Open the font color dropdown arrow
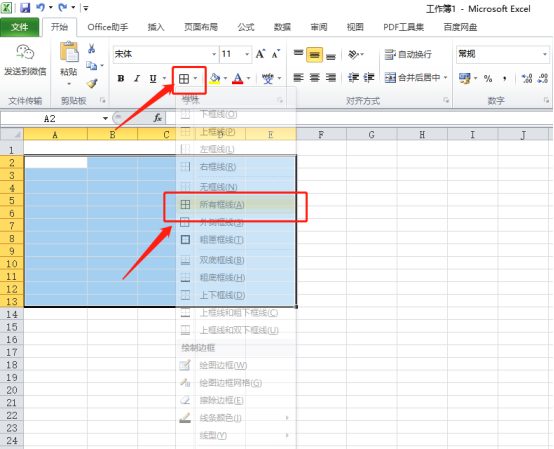Screen dimensions: 554x449 click(248, 78)
